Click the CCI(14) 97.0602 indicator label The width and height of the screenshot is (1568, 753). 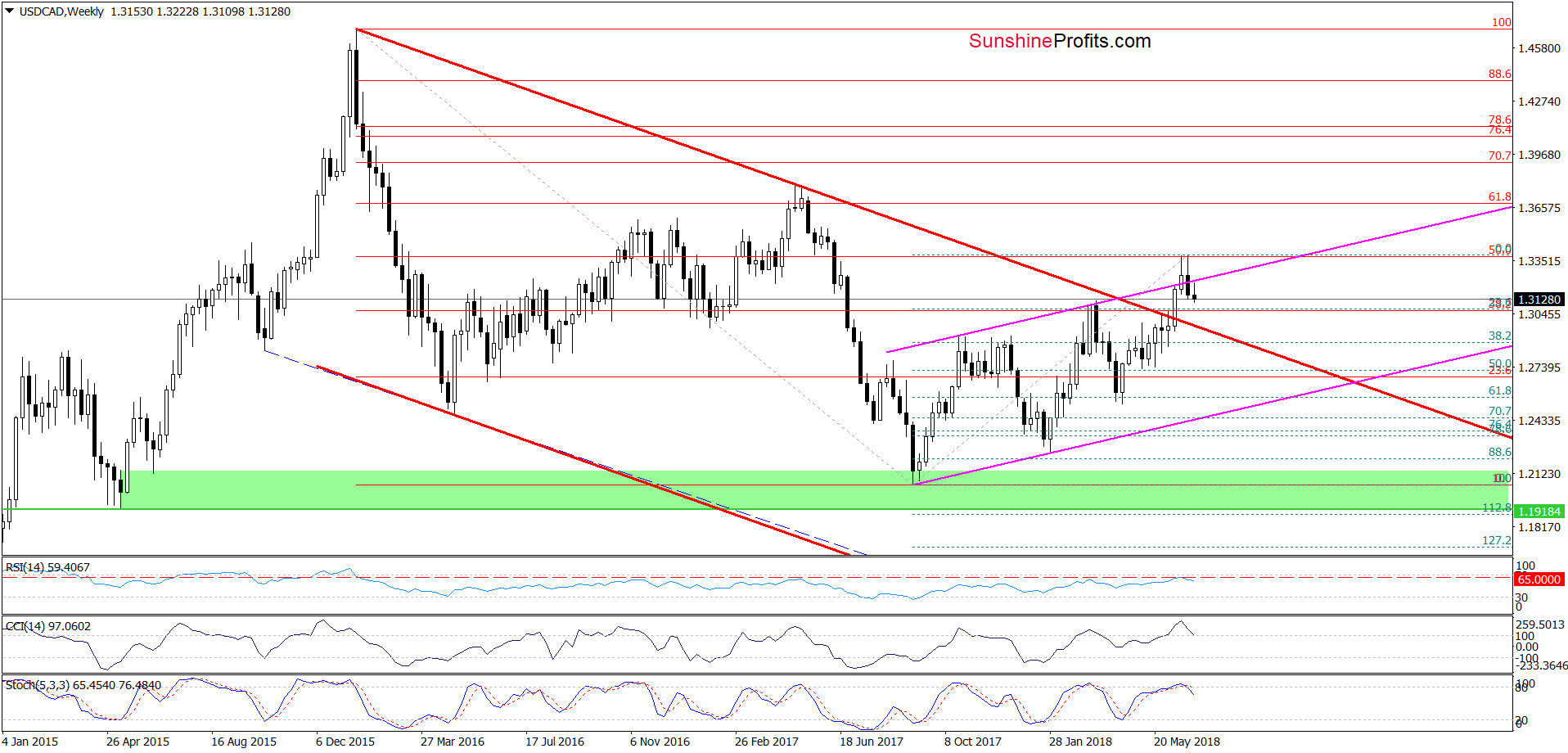(x=48, y=626)
